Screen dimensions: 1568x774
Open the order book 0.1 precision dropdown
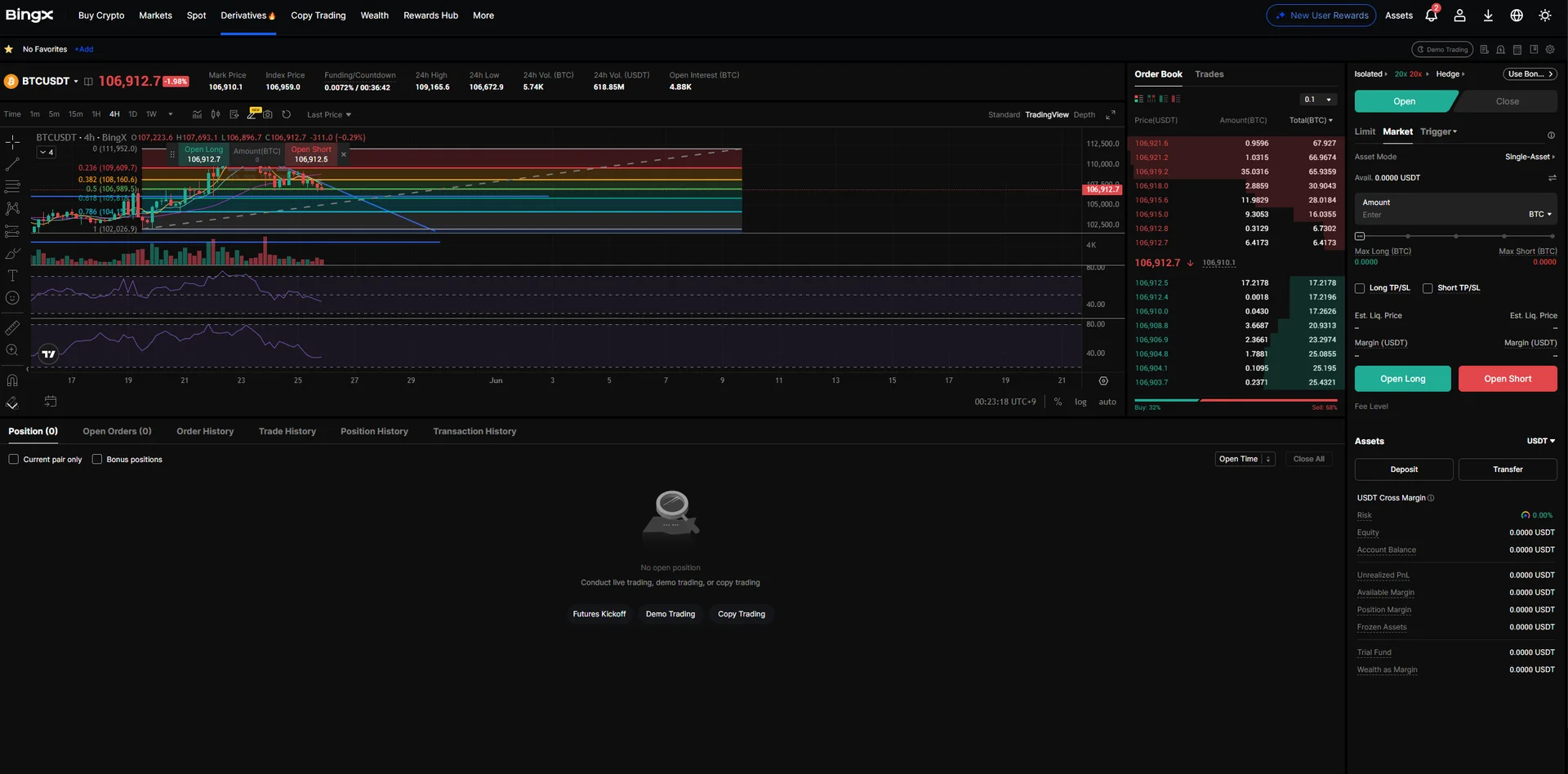[x=1317, y=100]
